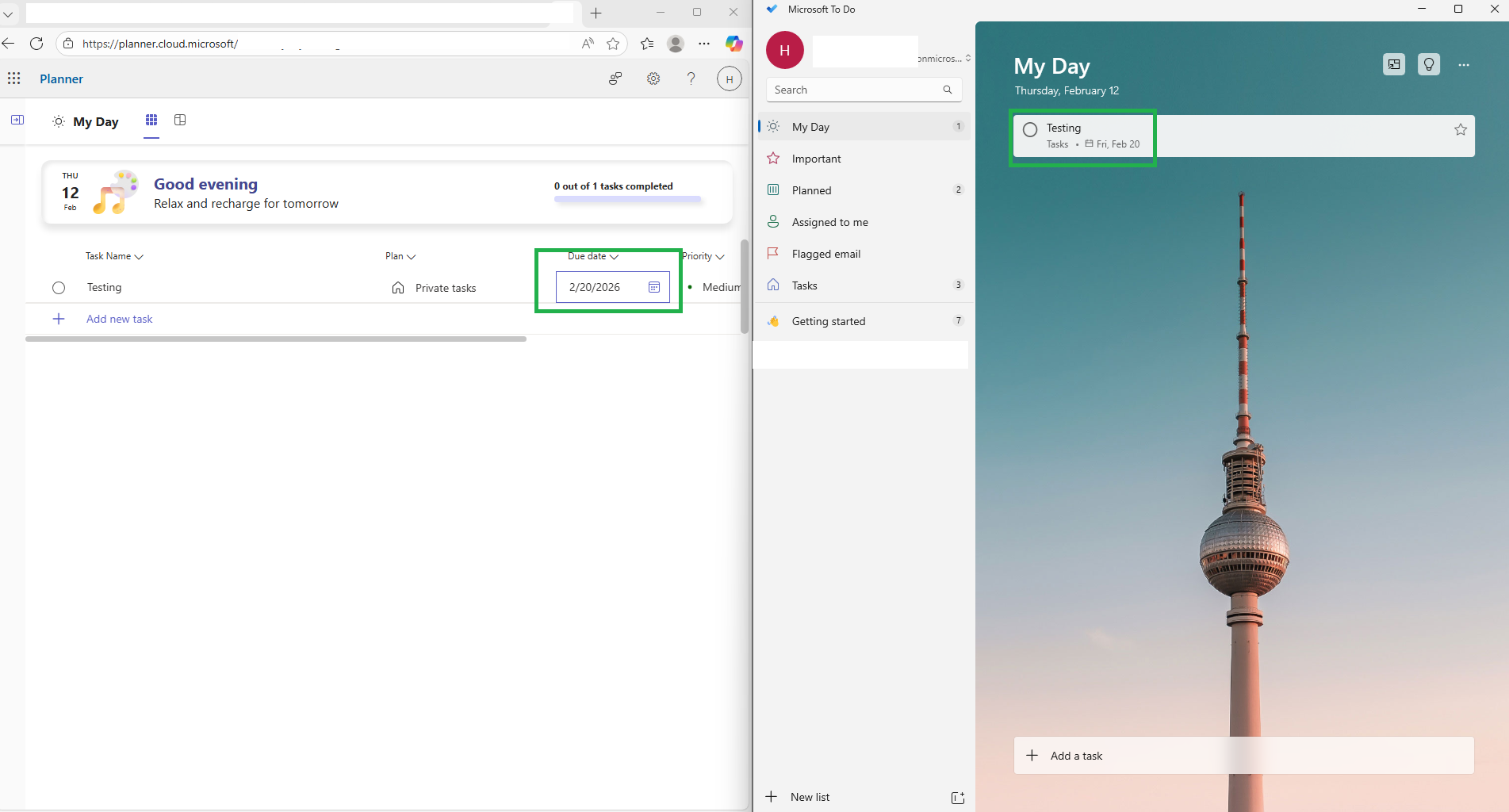Open the background picker icon in To Do
The image size is (1509, 812).
(1394, 64)
